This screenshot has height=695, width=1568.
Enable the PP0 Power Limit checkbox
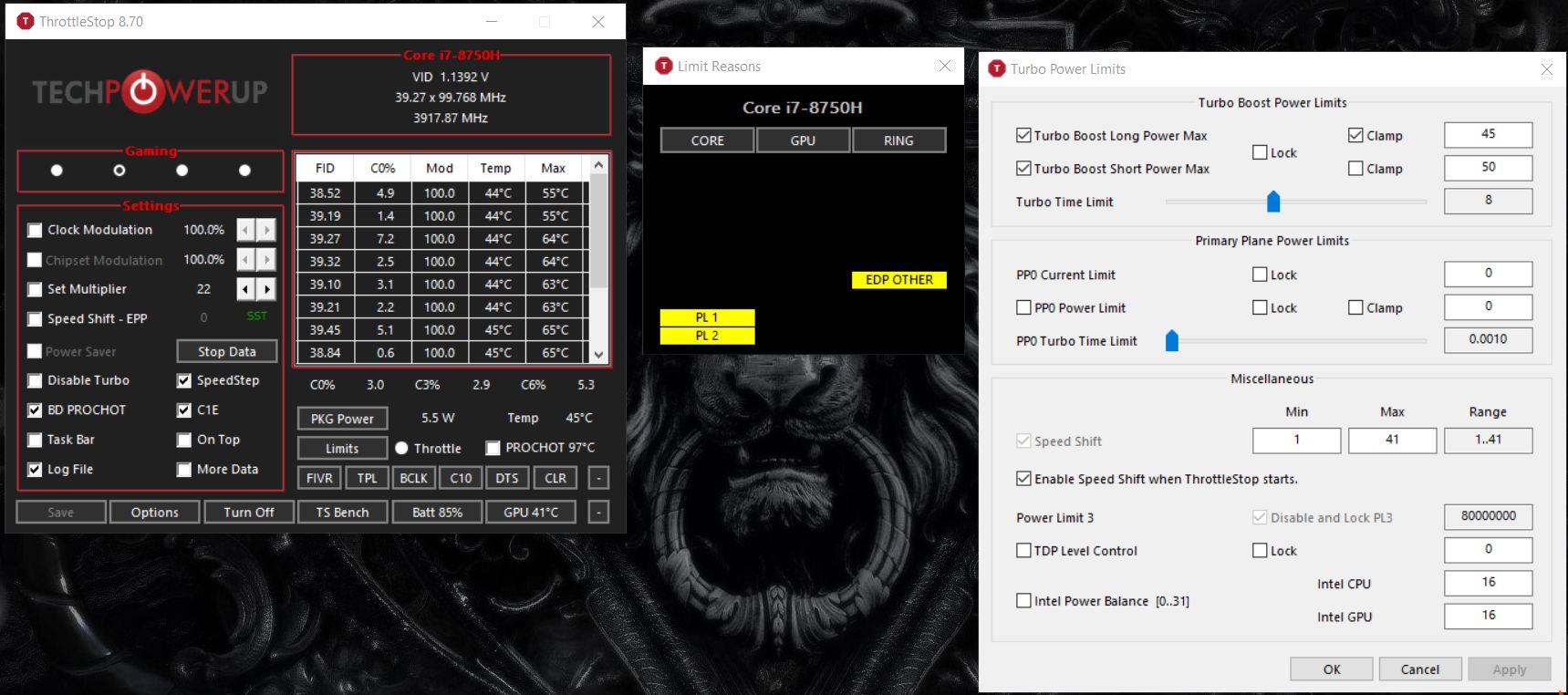tap(1023, 308)
